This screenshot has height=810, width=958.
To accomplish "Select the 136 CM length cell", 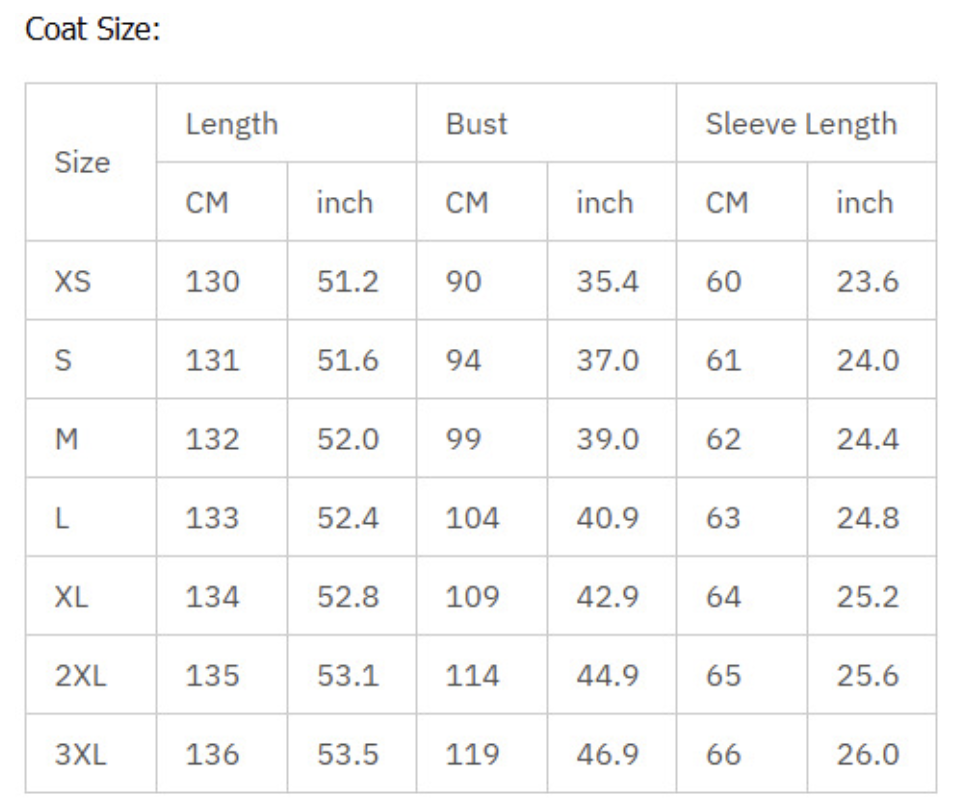I will point(212,754).
